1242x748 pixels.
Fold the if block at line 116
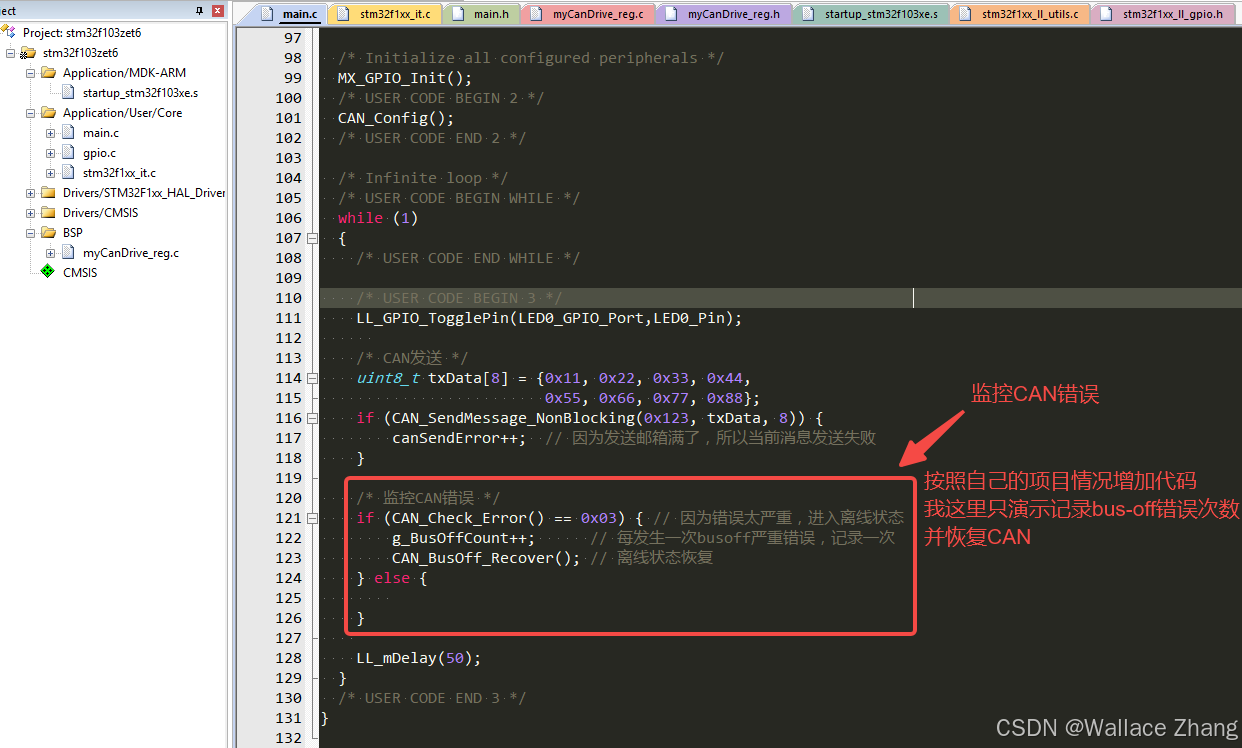[312, 418]
